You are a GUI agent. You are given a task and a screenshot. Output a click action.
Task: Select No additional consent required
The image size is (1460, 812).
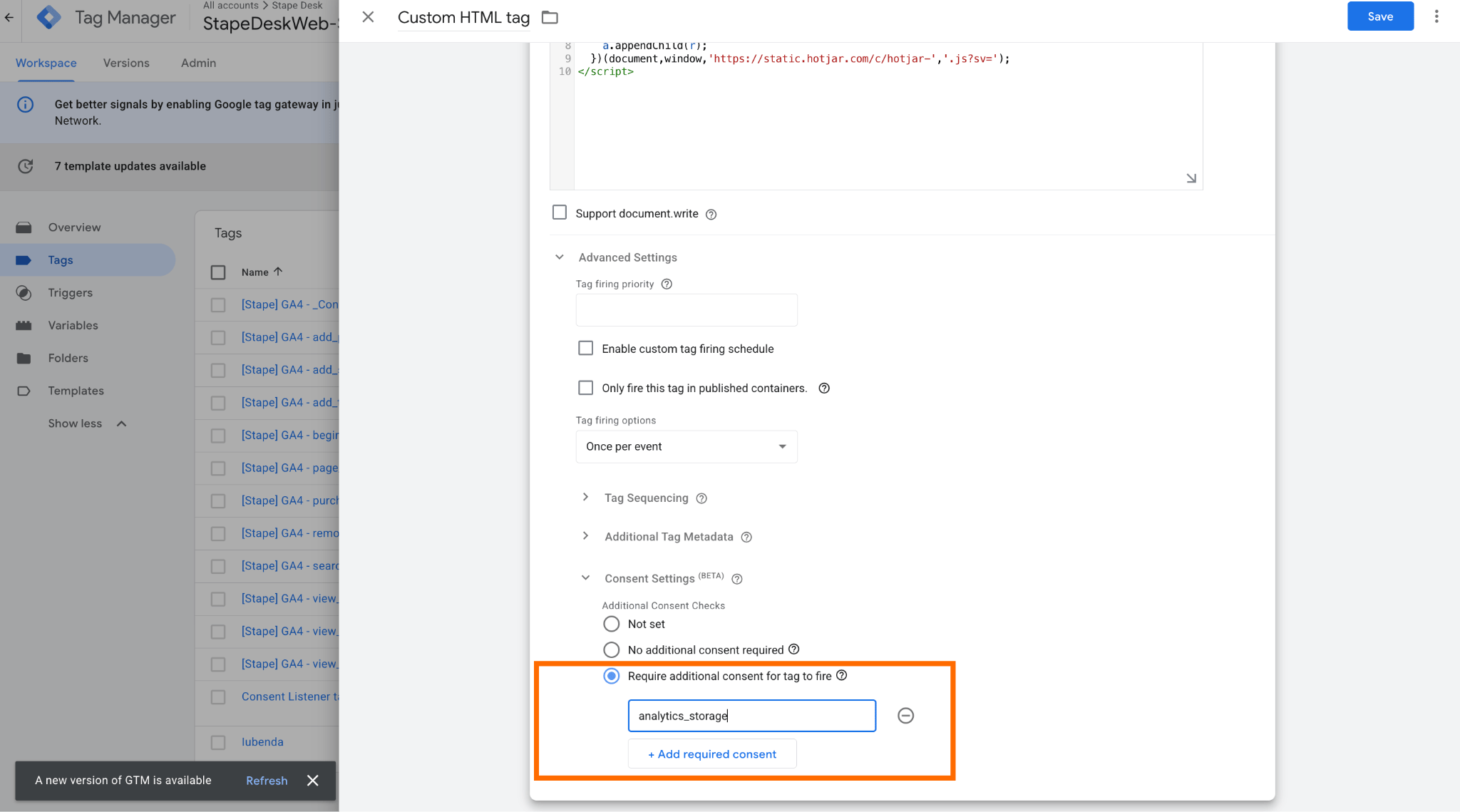click(611, 649)
